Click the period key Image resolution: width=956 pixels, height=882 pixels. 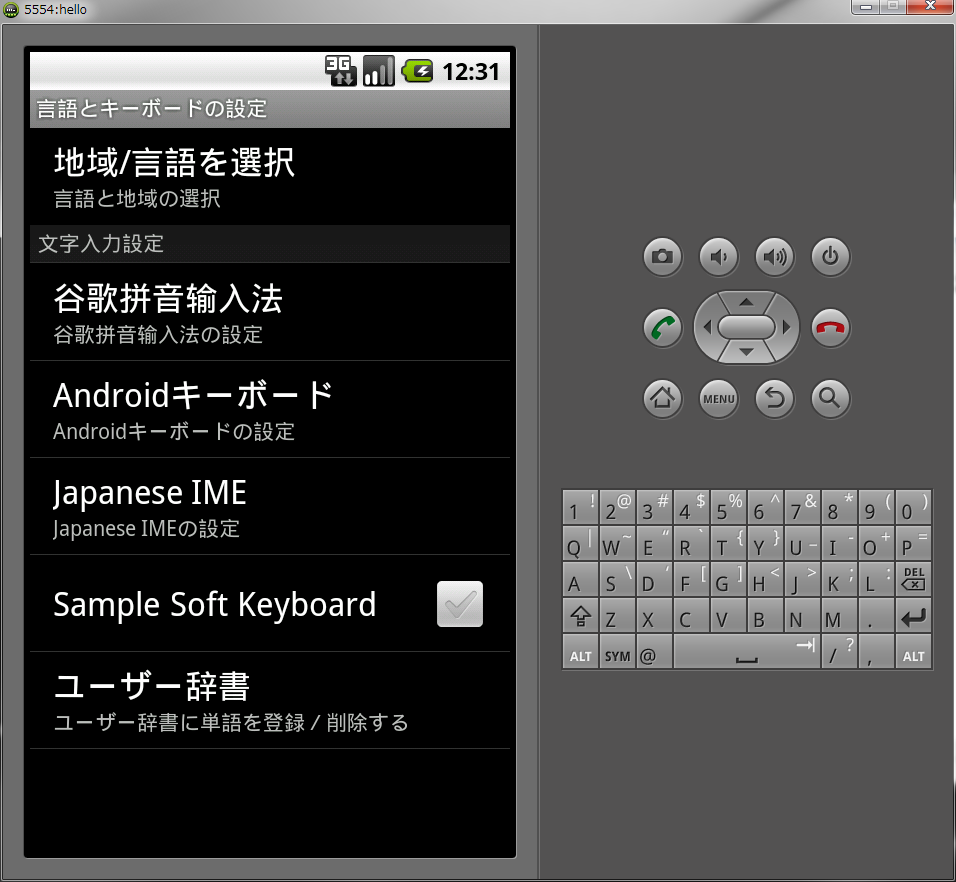(x=876, y=615)
